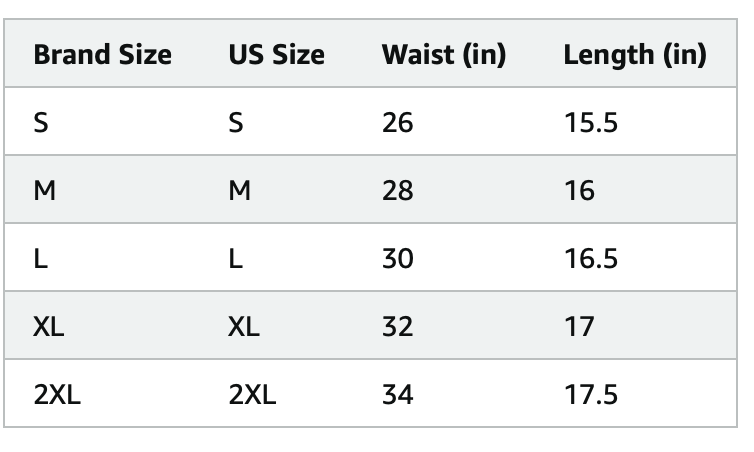Click the waist value 28

398,190
